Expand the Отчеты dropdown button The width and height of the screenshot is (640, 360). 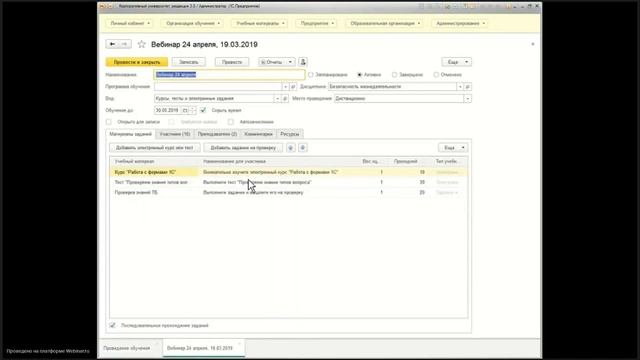[x=290, y=62]
